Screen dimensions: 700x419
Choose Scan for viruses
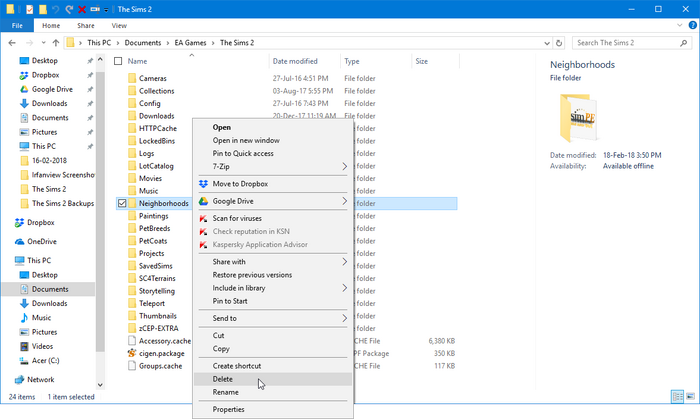(x=273, y=219)
